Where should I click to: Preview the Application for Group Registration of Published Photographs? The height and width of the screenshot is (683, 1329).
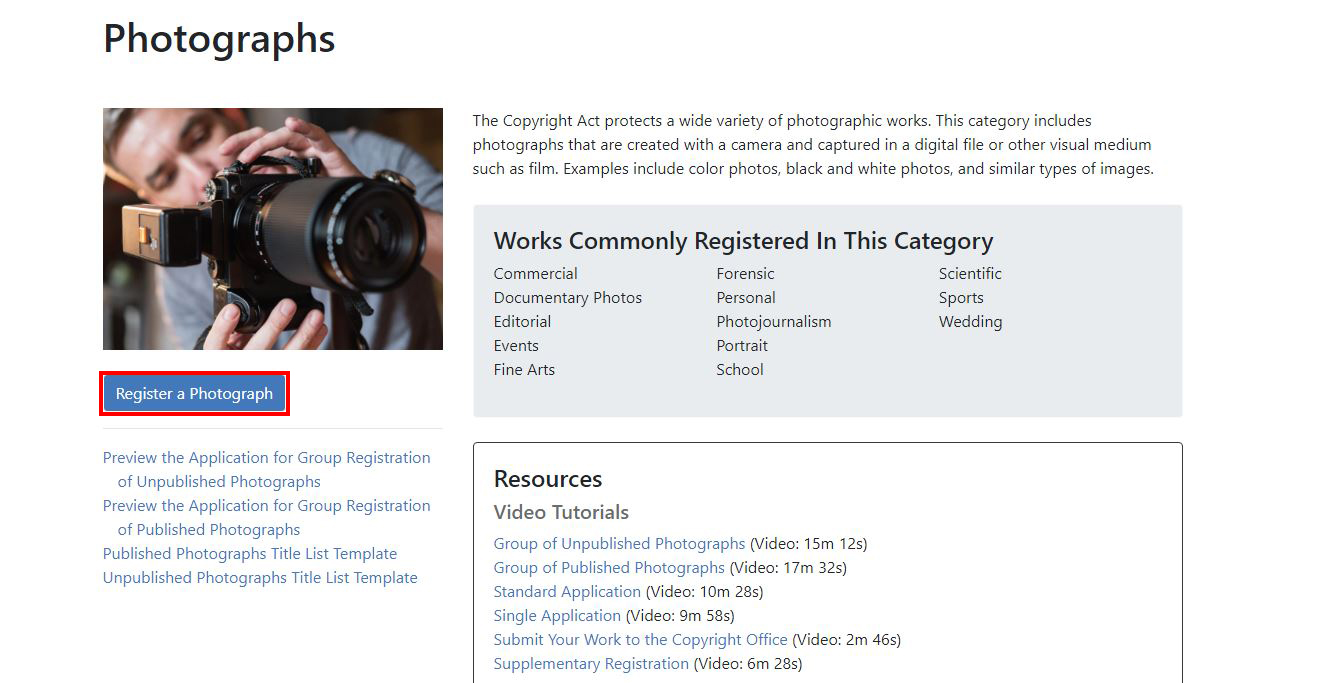click(266, 517)
